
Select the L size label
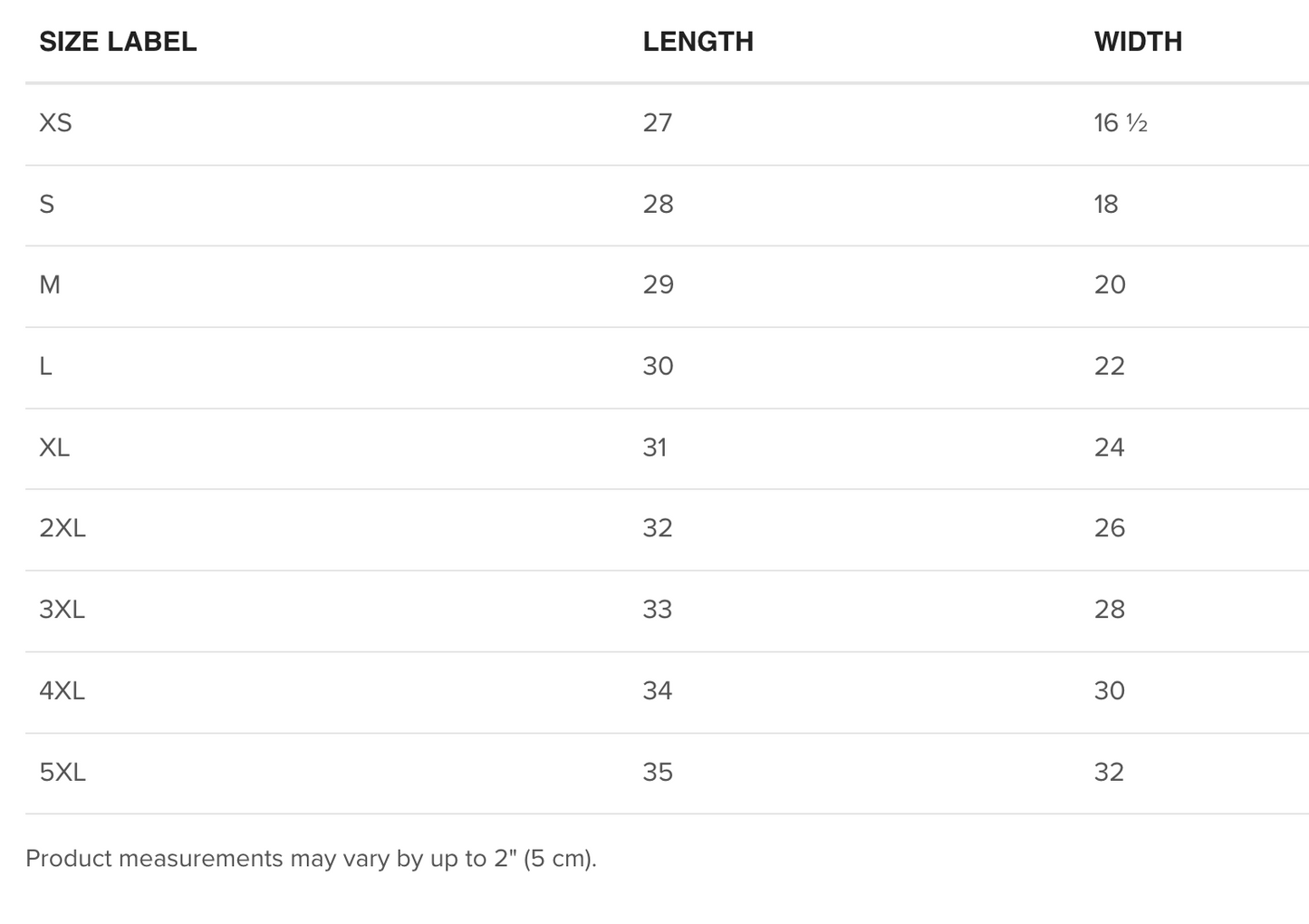(45, 367)
